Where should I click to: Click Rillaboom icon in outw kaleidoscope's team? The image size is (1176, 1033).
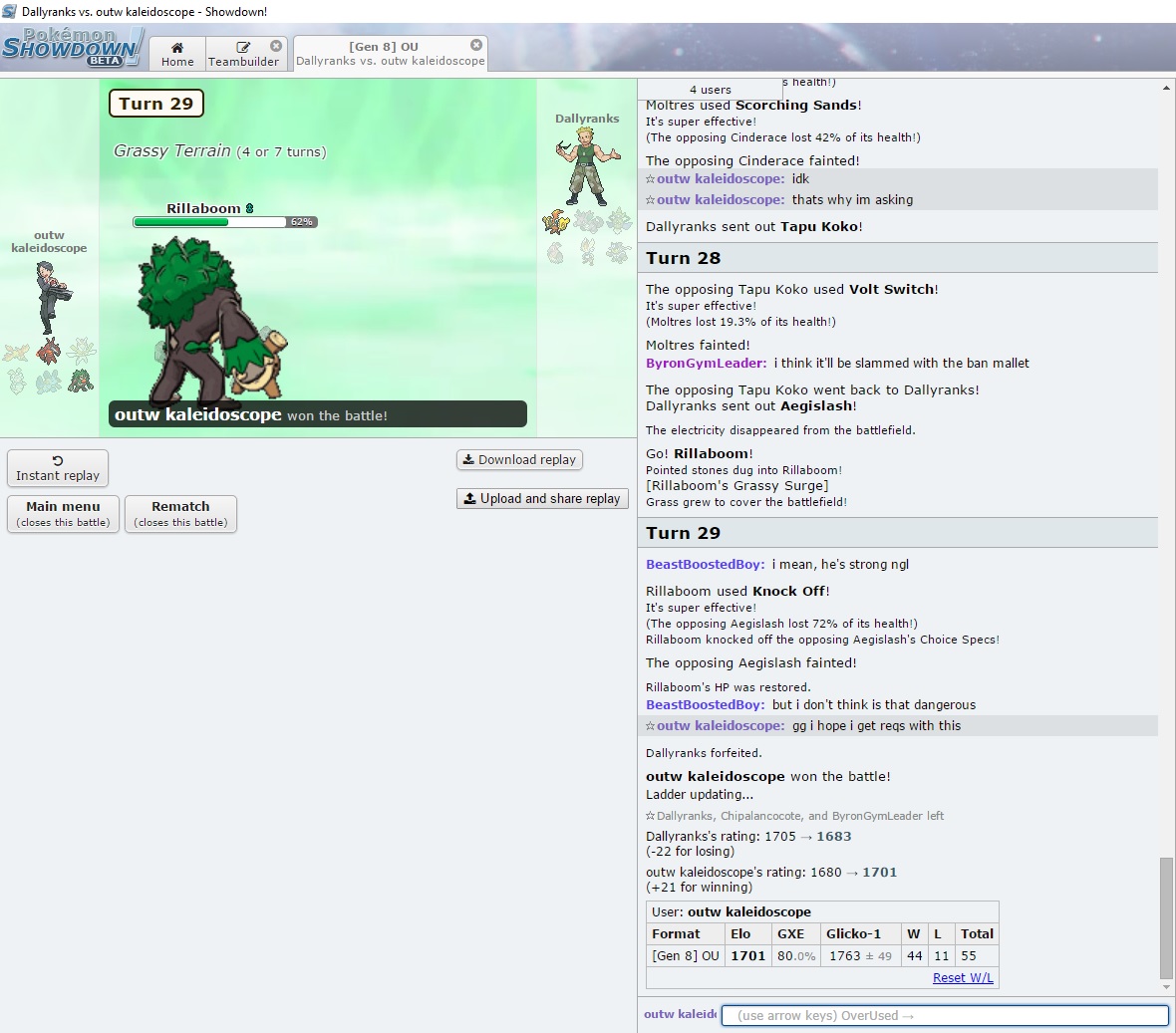[81, 381]
